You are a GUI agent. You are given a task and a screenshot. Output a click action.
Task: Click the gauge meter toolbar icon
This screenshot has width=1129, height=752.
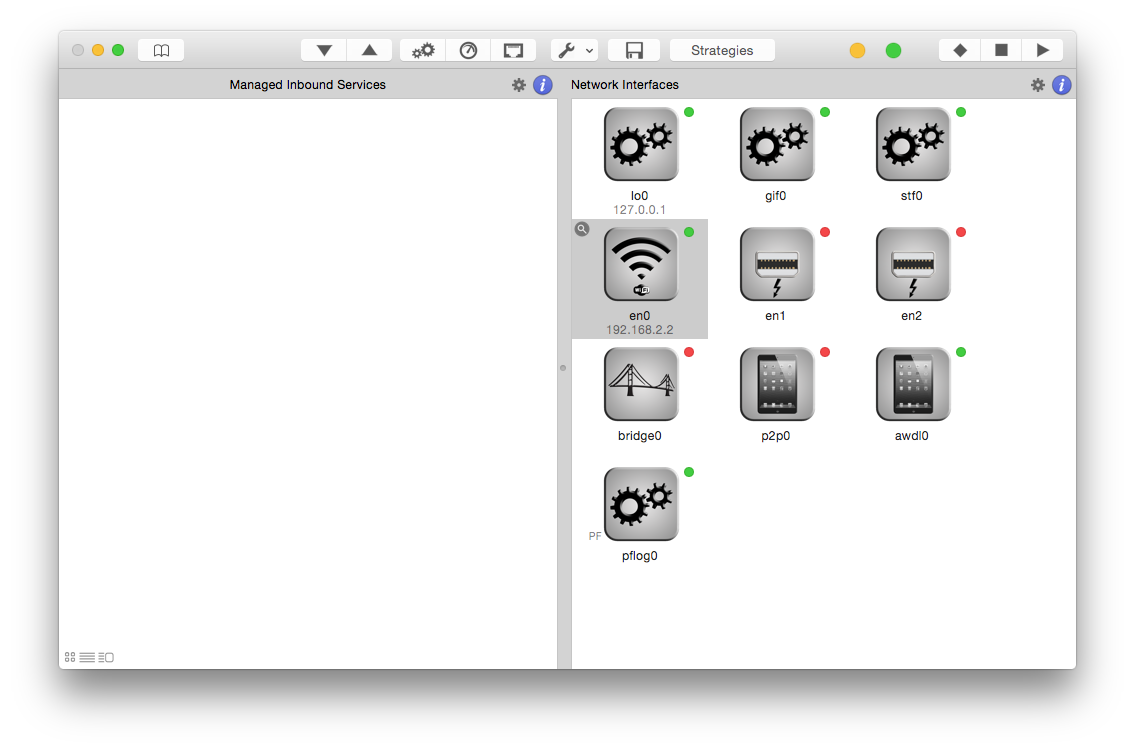[x=468, y=50]
